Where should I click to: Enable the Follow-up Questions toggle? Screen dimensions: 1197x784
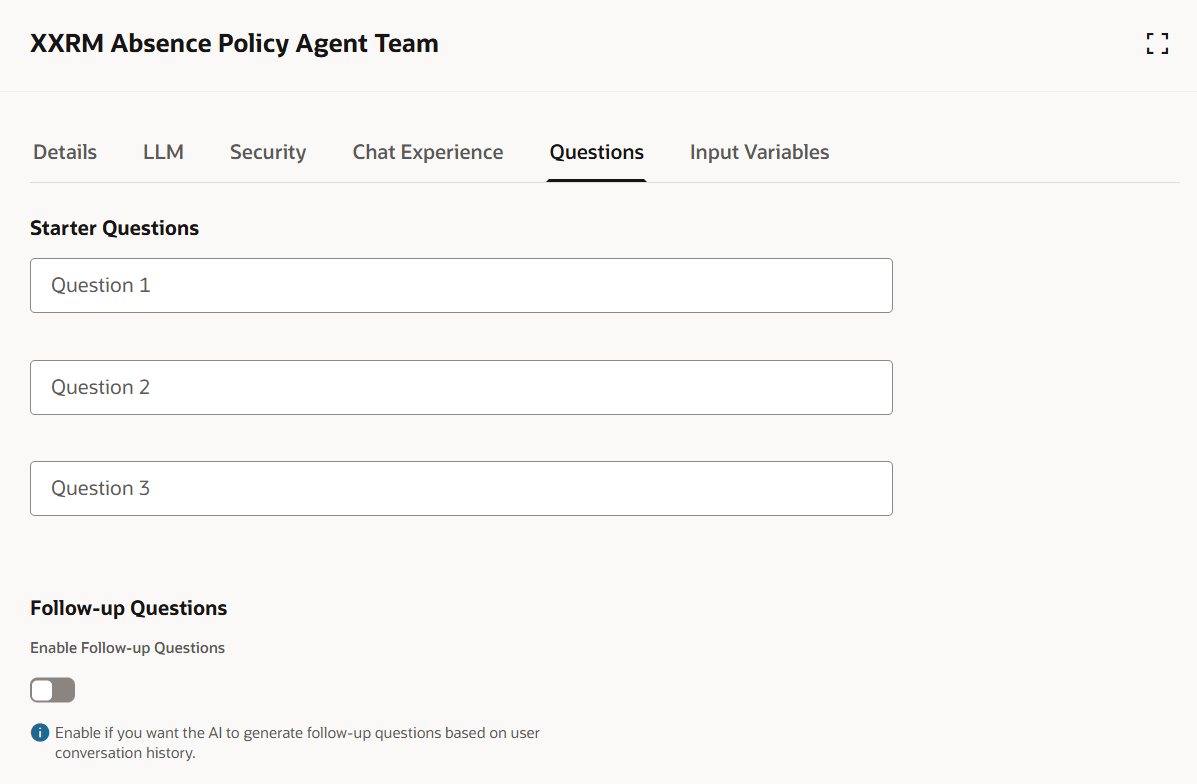coord(53,690)
